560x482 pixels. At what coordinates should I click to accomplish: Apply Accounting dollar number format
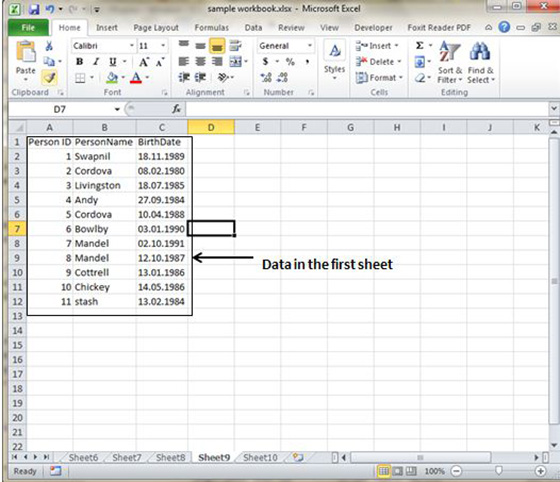[265, 62]
